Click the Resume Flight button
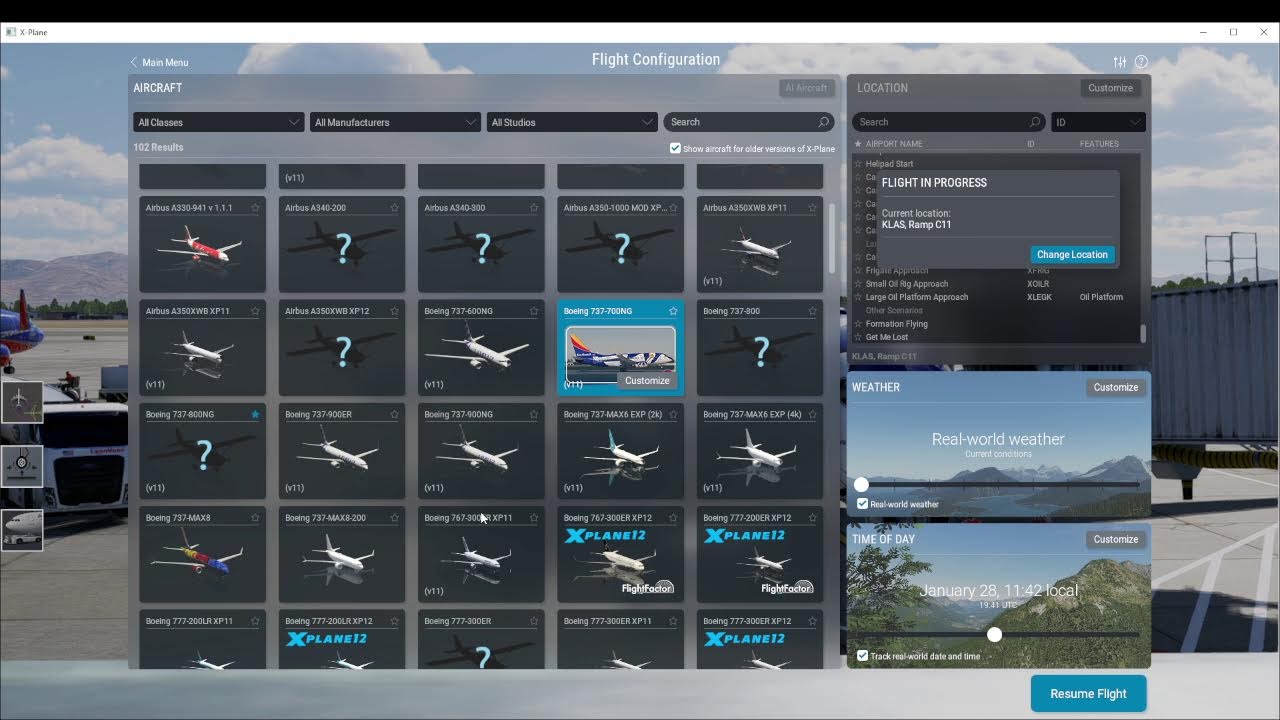 pyautogui.click(x=1088, y=694)
